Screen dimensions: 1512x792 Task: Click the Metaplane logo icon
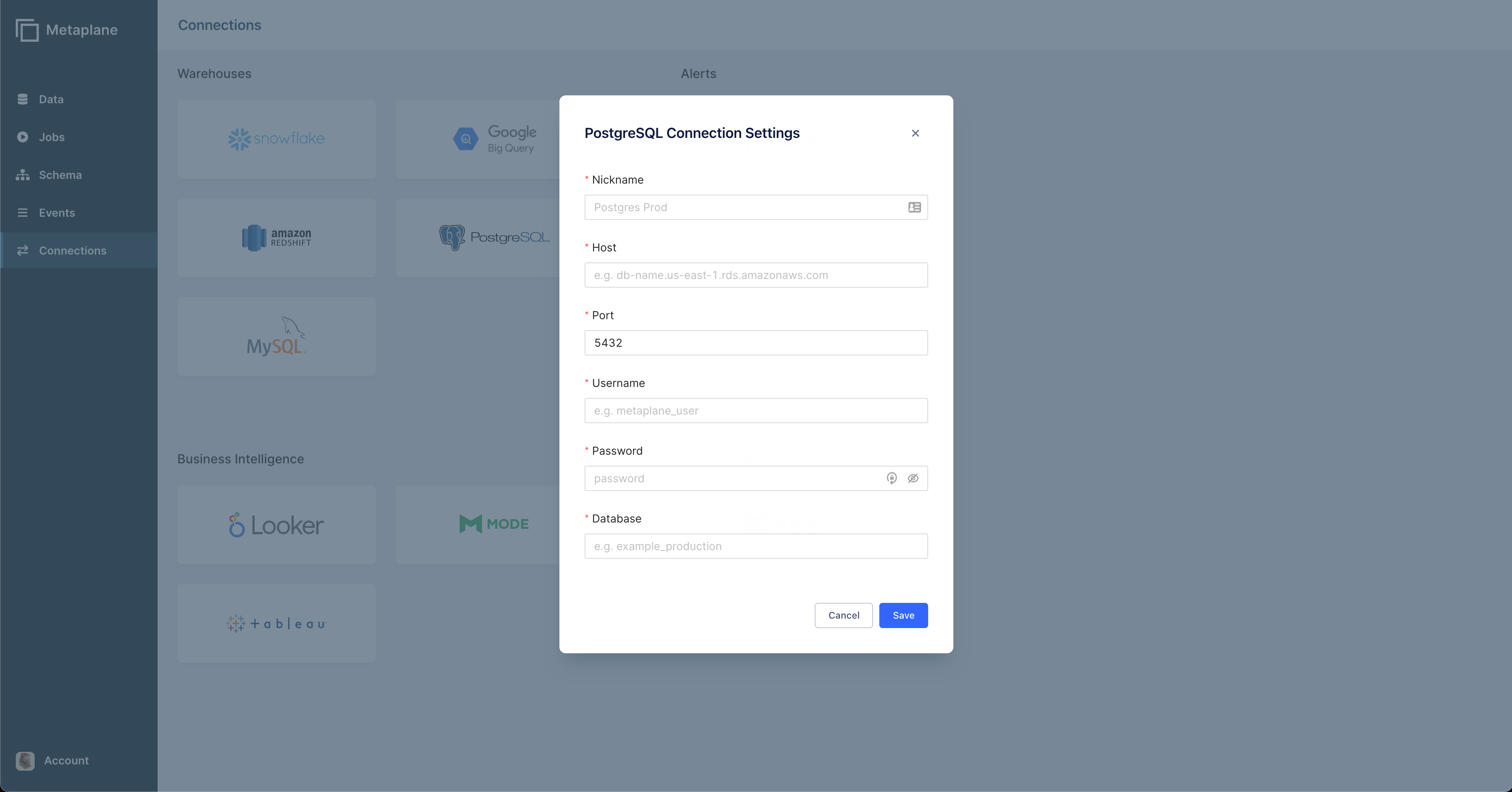[27, 30]
